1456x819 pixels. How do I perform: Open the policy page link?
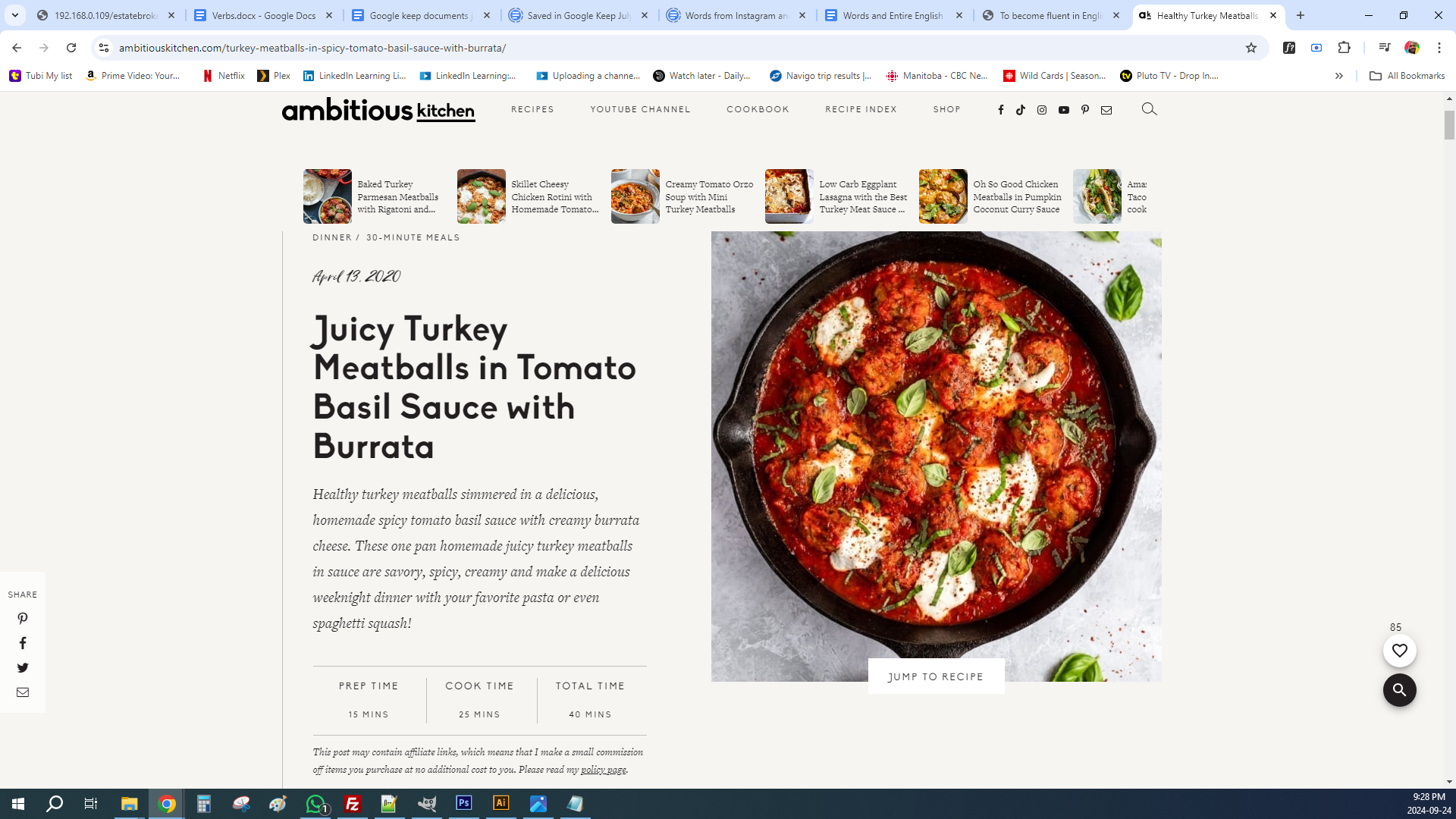tap(603, 770)
